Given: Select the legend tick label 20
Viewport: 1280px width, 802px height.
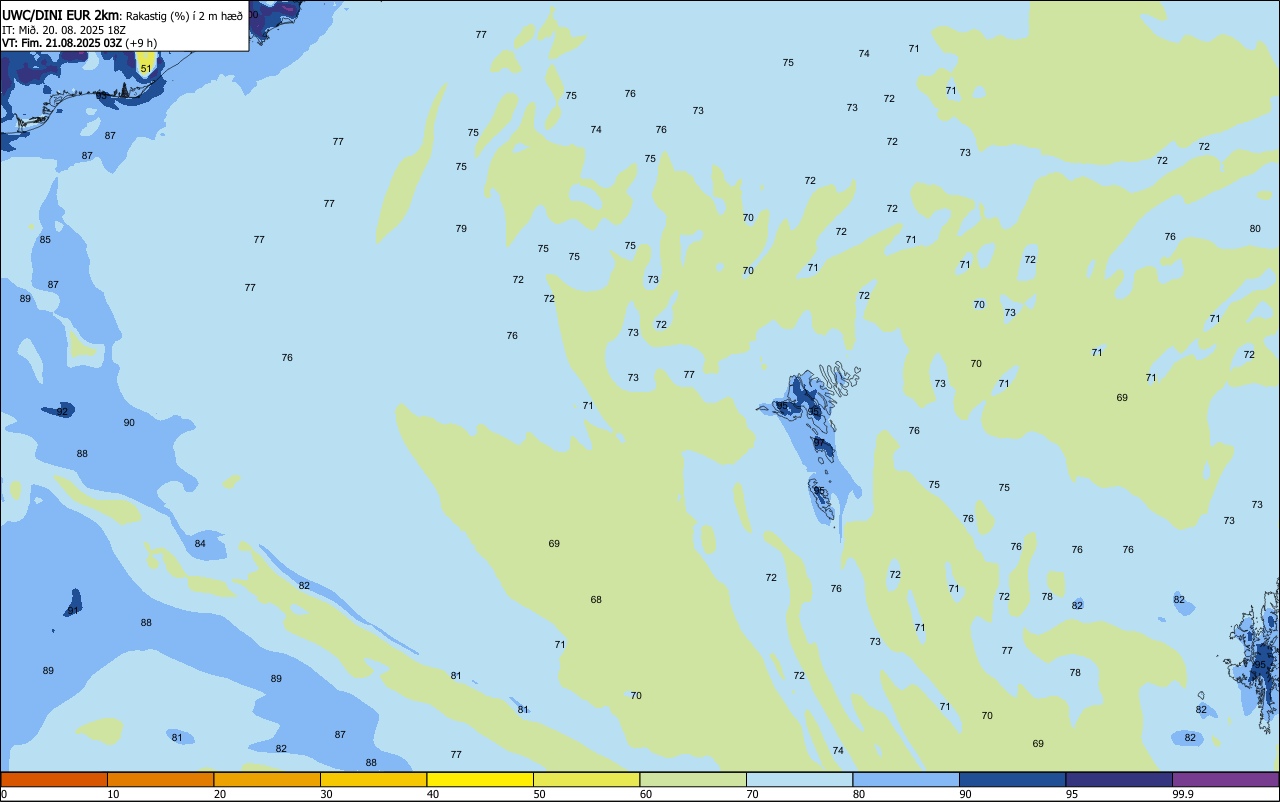Looking at the screenshot, I should point(220,794).
